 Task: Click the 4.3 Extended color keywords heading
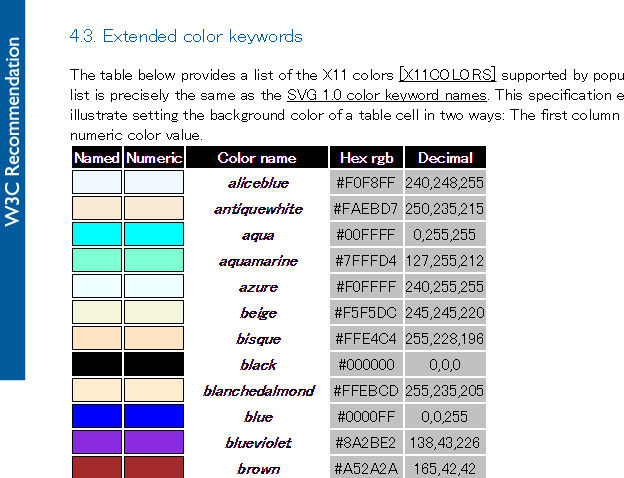coord(186,36)
